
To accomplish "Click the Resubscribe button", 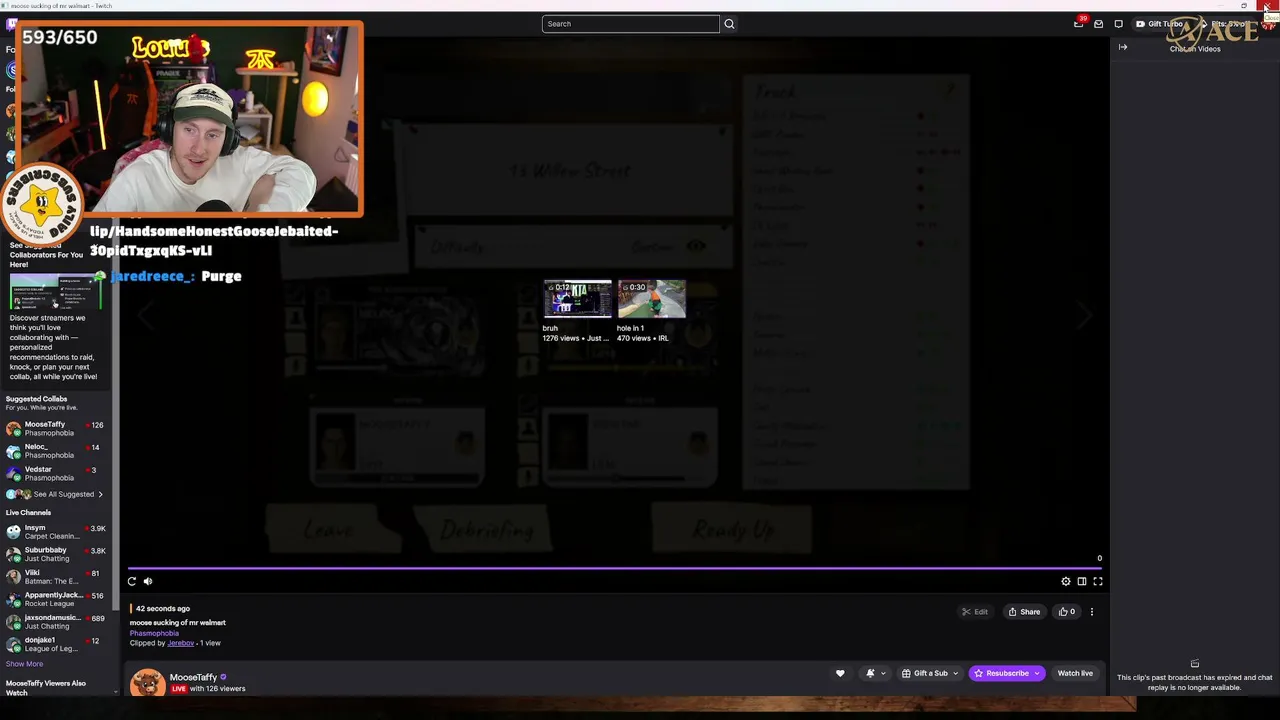I will pyautogui.click(x=1001, y=674).
